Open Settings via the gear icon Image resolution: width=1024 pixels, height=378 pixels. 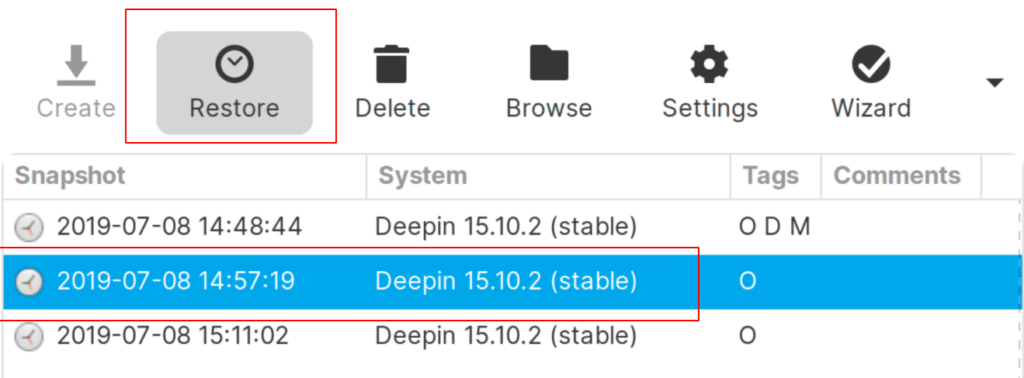click(709, 65)
